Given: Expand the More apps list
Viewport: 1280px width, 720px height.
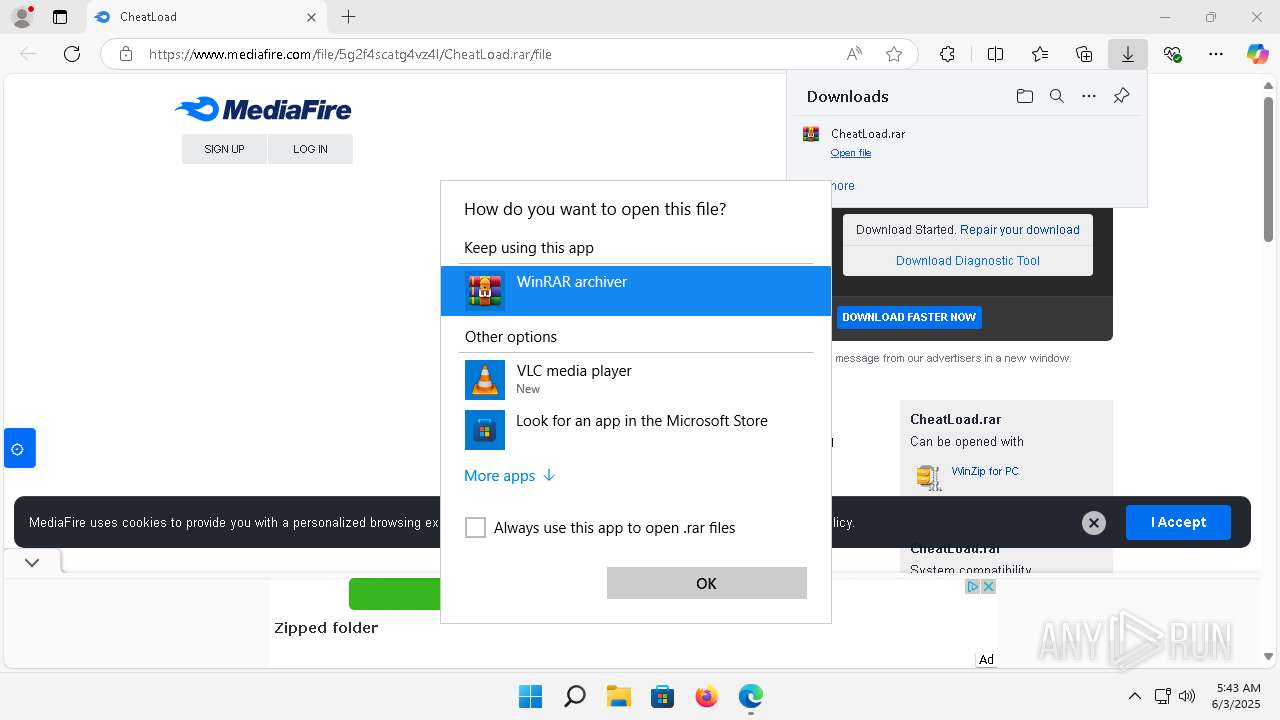Looking at the screenshot, I should coord(509,476).
